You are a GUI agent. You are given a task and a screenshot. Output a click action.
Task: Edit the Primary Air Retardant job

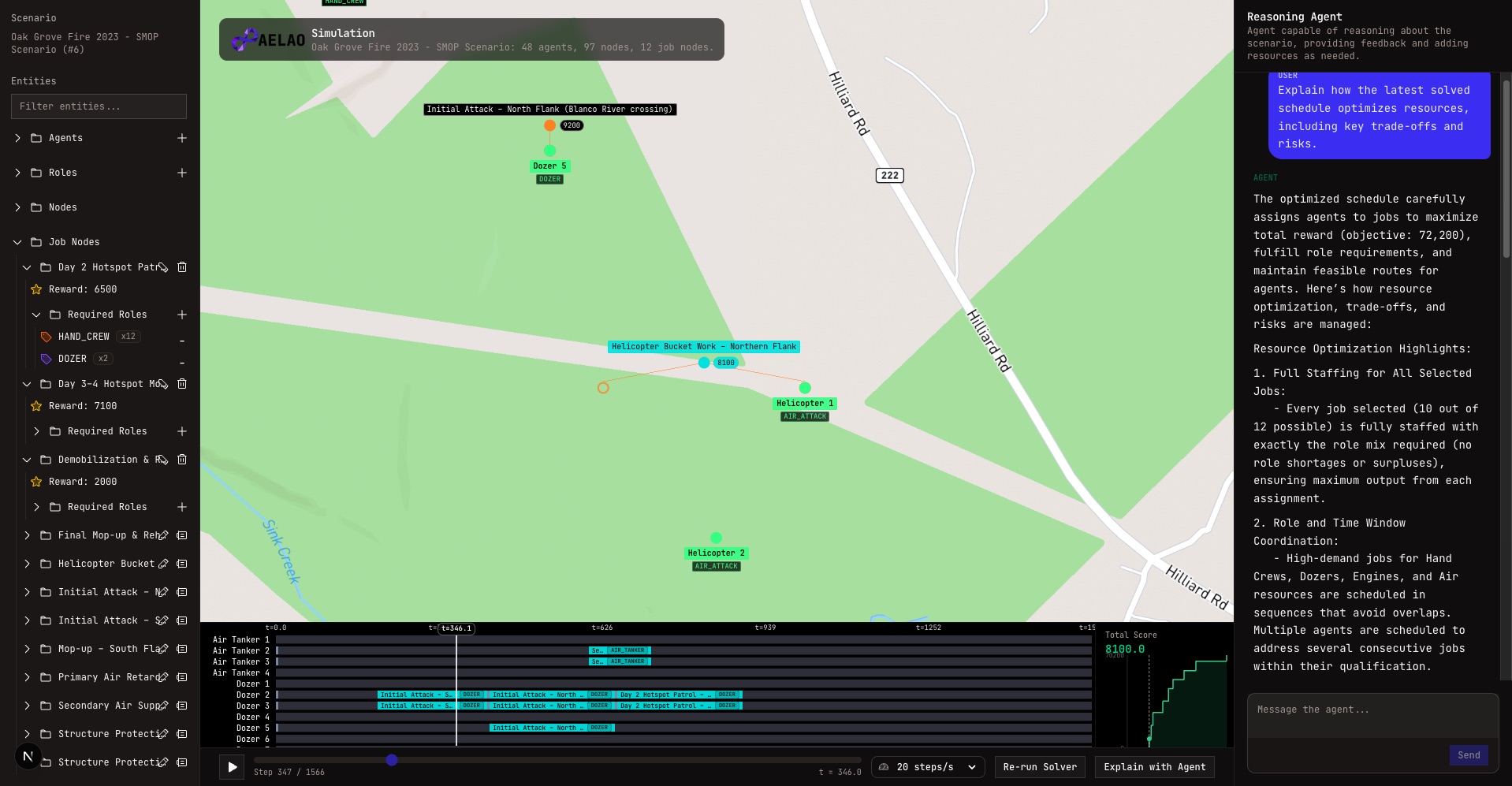pyautogui.click(x=163, y=677)
